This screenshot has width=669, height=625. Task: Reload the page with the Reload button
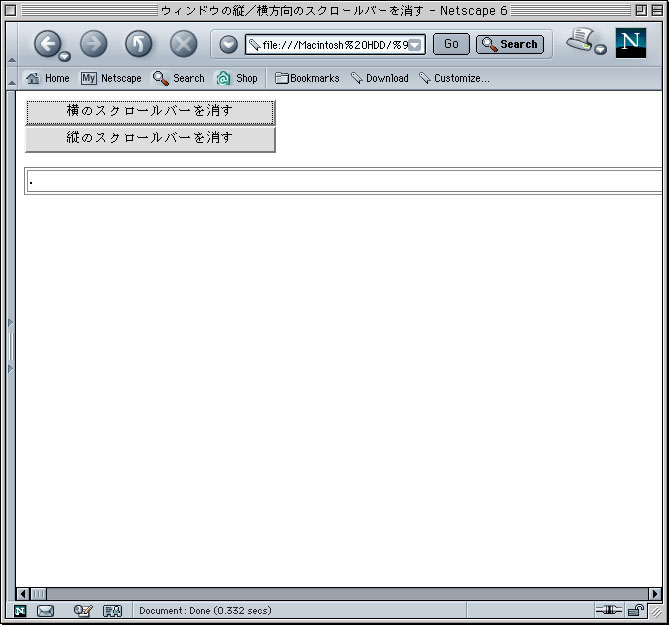click(x=138, y=44)
